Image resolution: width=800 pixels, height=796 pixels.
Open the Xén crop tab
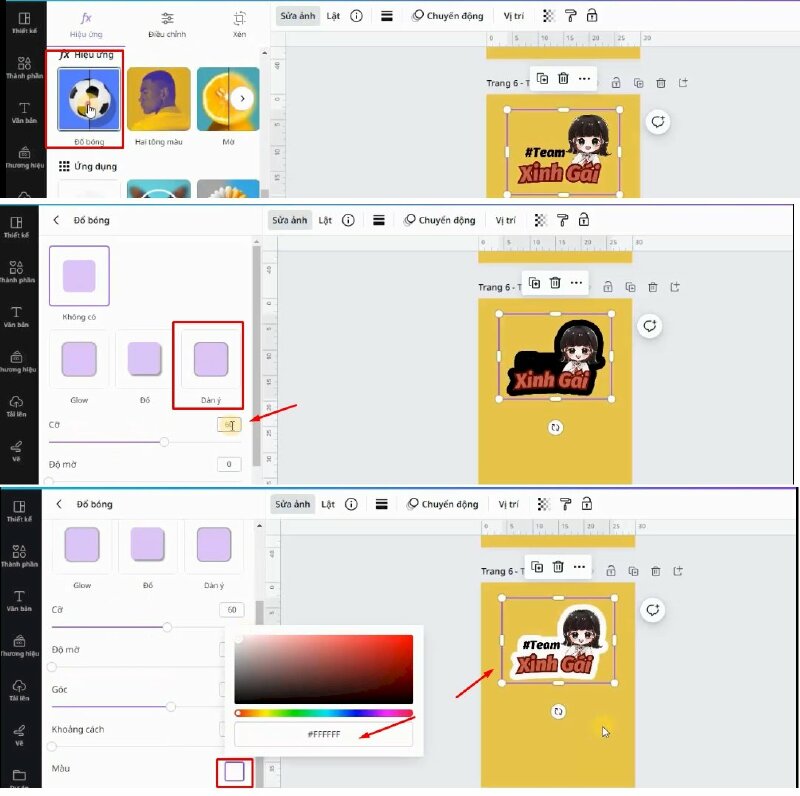tap(239, 23)
